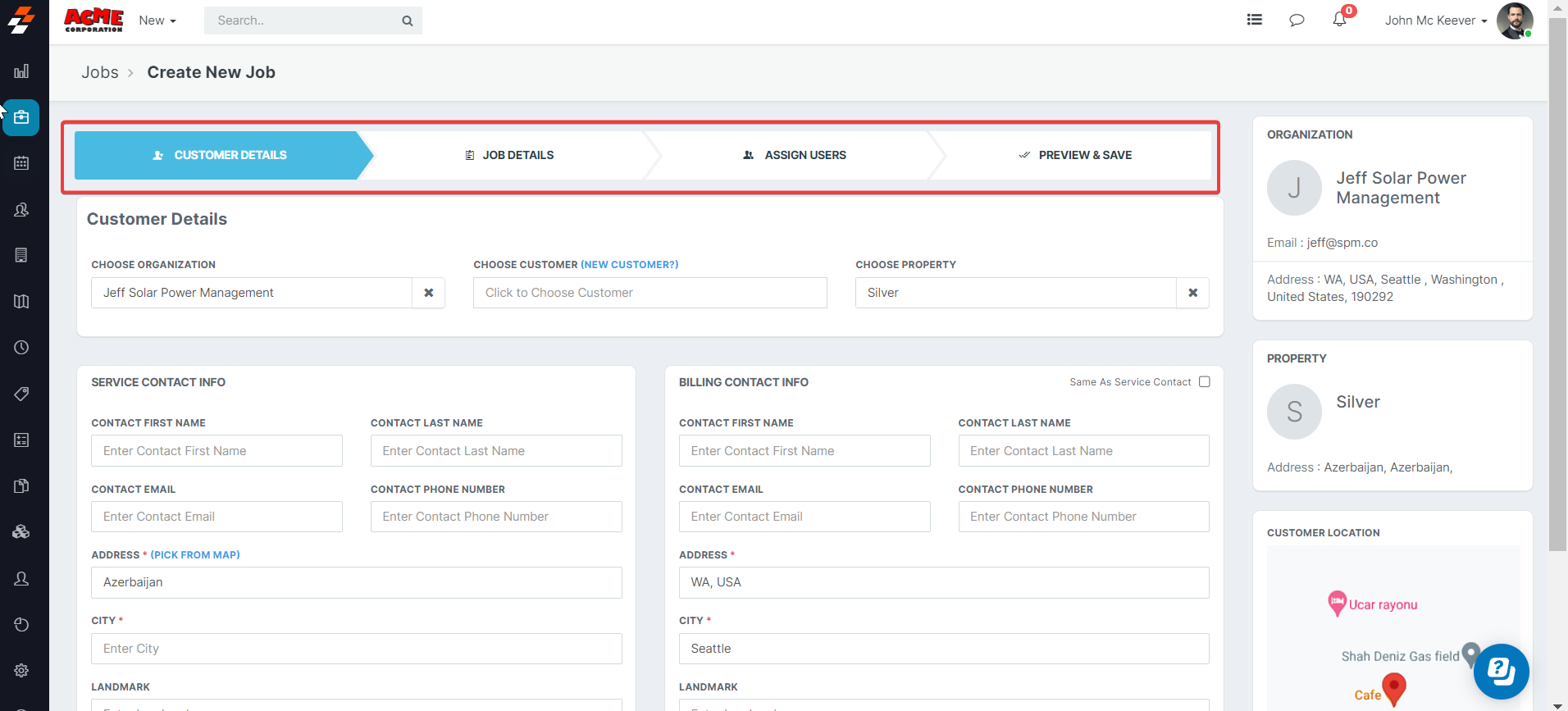Image resolution: width=1568 pixels, height=711 pixels.
Task: Open the notifications bell
Action: 1339,20
